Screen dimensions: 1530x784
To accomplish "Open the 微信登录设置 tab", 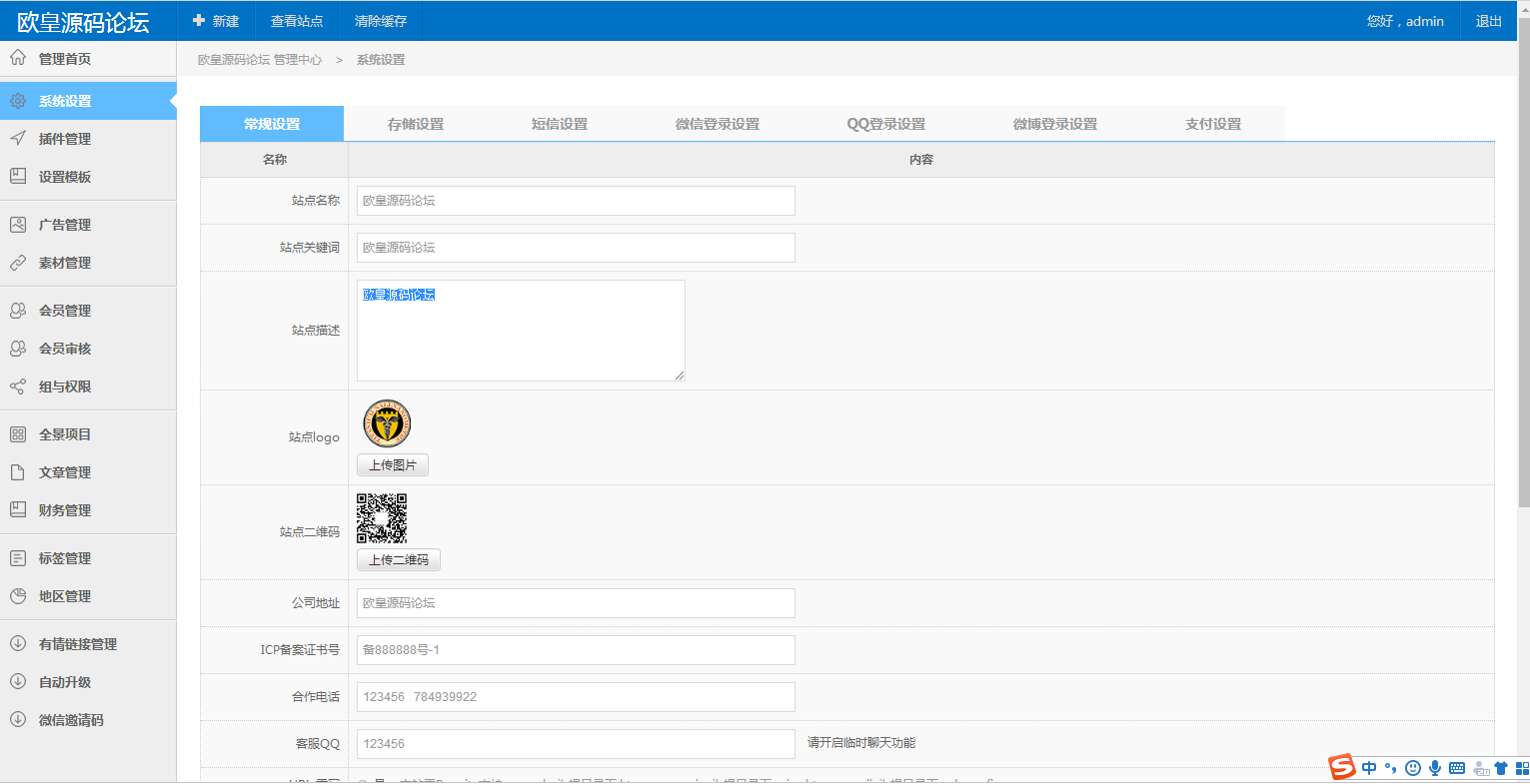I will click(x=718, y=124).
